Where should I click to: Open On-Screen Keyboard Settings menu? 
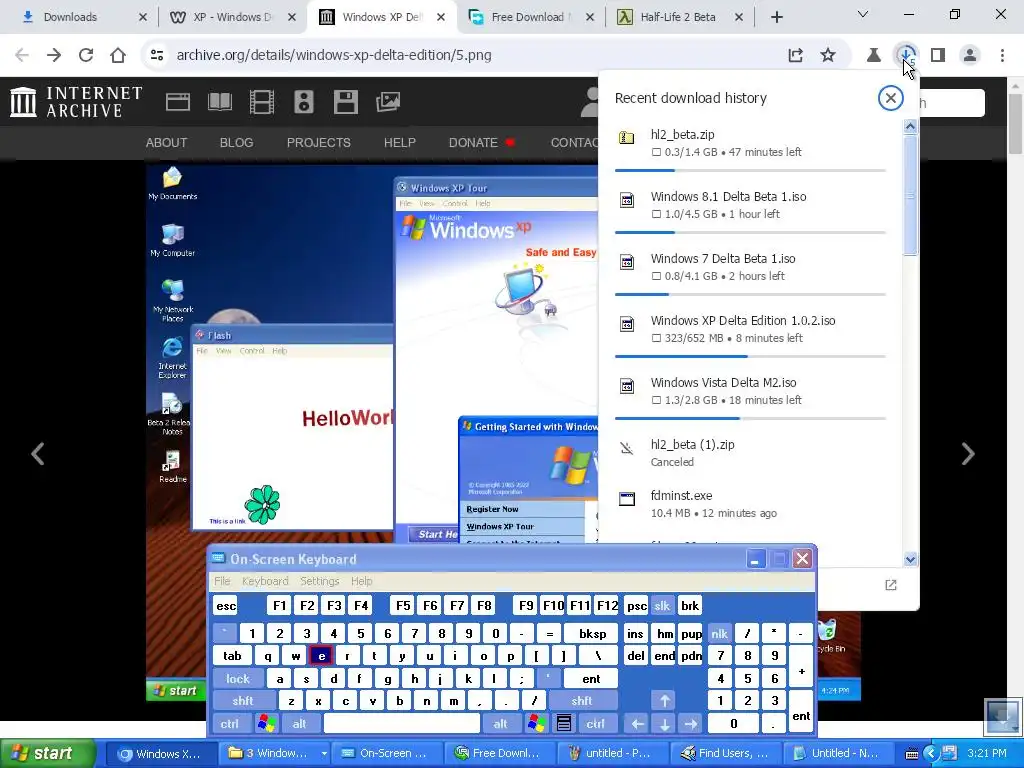pos(319,581)
